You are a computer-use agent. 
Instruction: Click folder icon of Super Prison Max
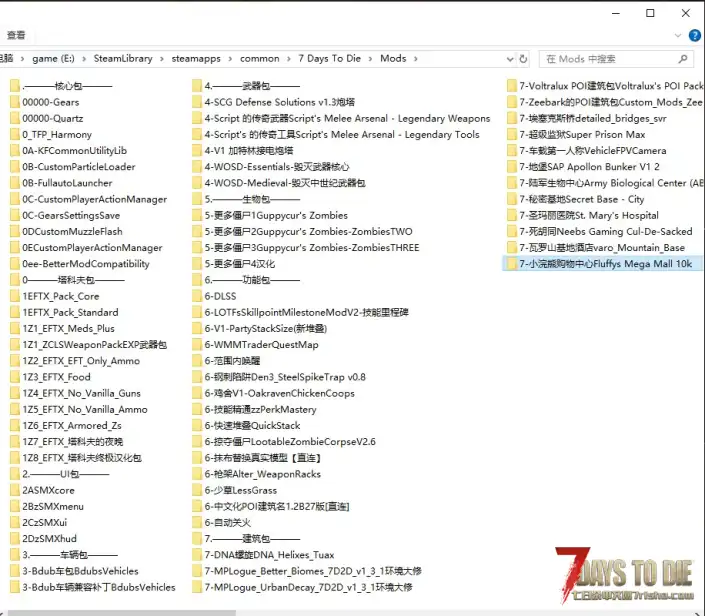pyautogui.click(x=512, y=134)
